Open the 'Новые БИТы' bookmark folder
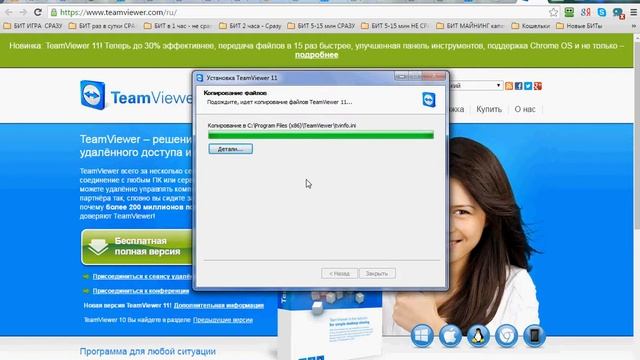The image size is (640, 360). click(x=579, y=26)
